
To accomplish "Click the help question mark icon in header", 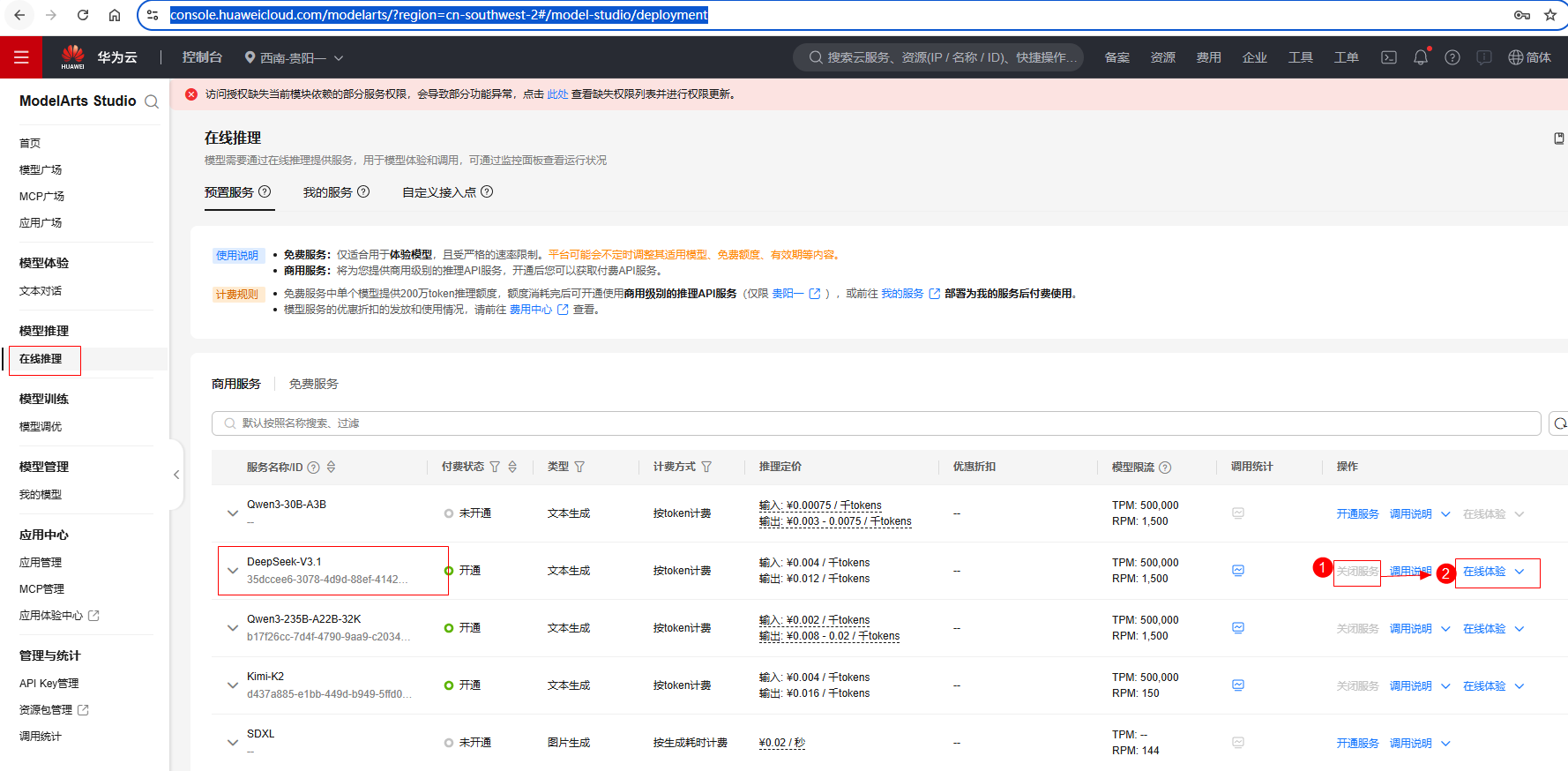I will 1452,57.
